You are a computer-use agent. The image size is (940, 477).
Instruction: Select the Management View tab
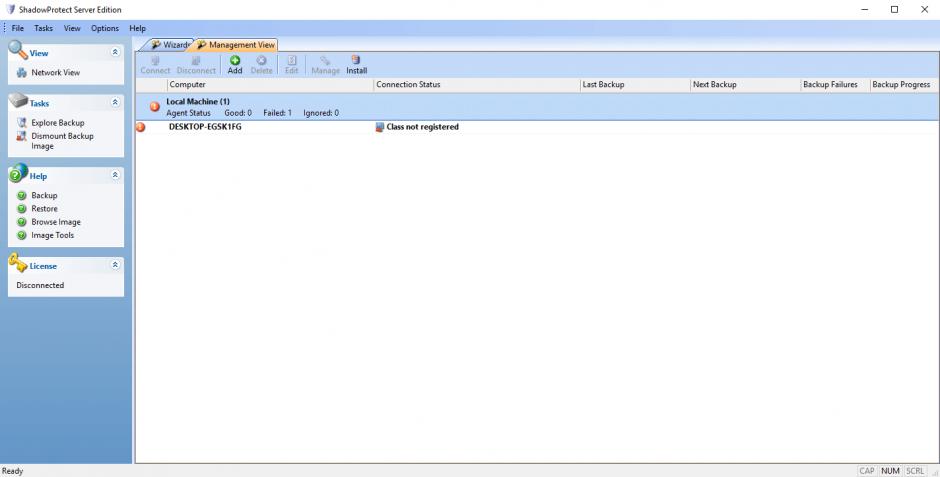click(236, 45)
